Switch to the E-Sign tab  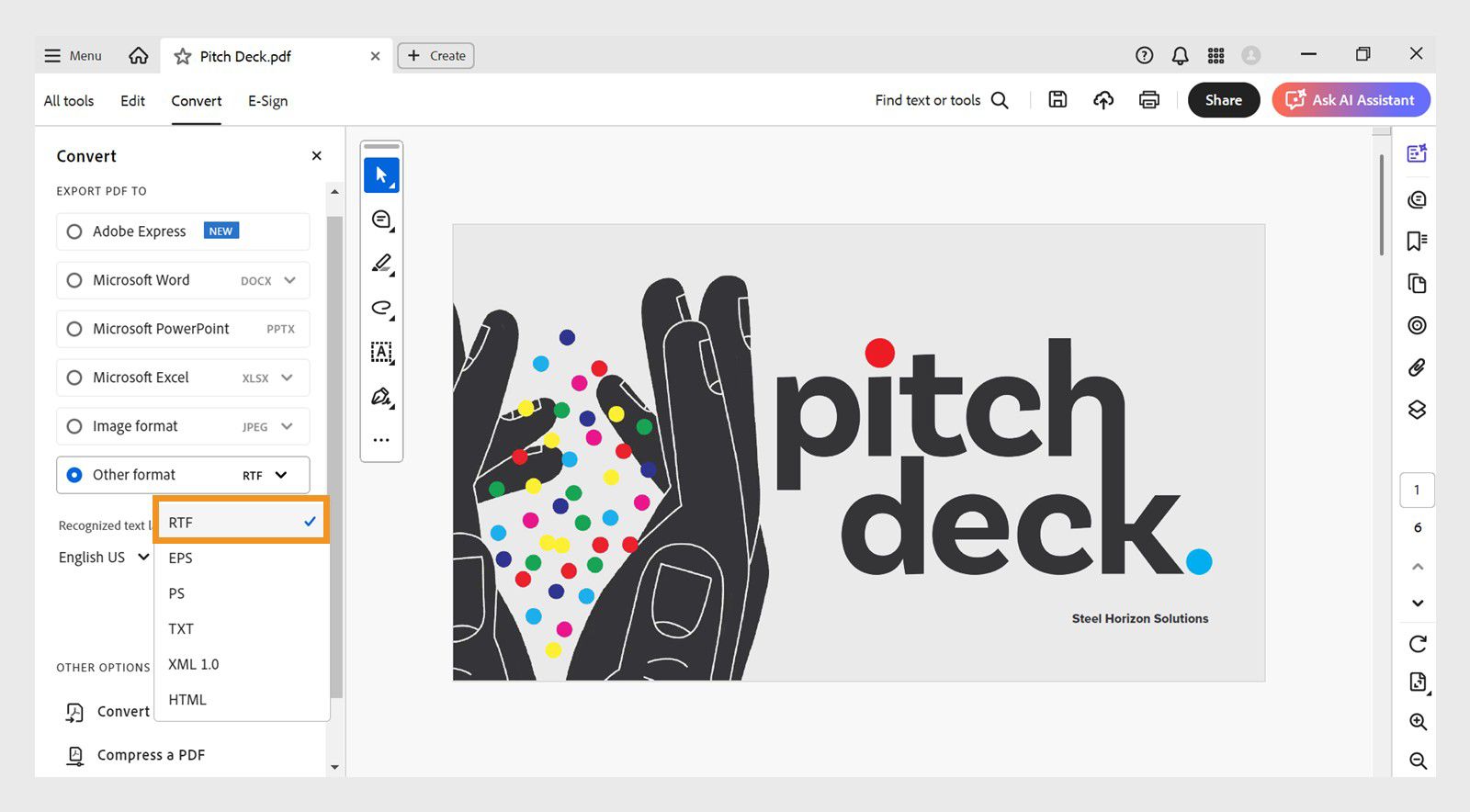point(267,101)
